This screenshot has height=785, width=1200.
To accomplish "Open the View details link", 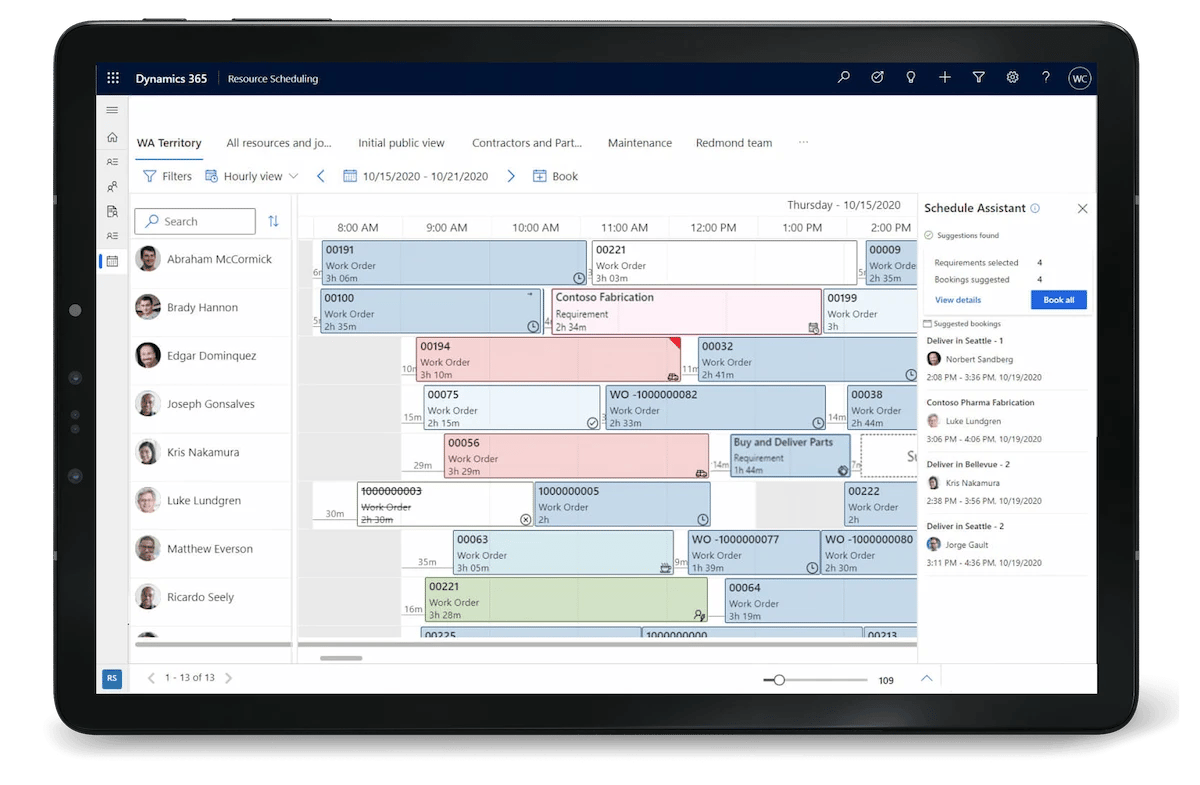I will pos(958,300).
